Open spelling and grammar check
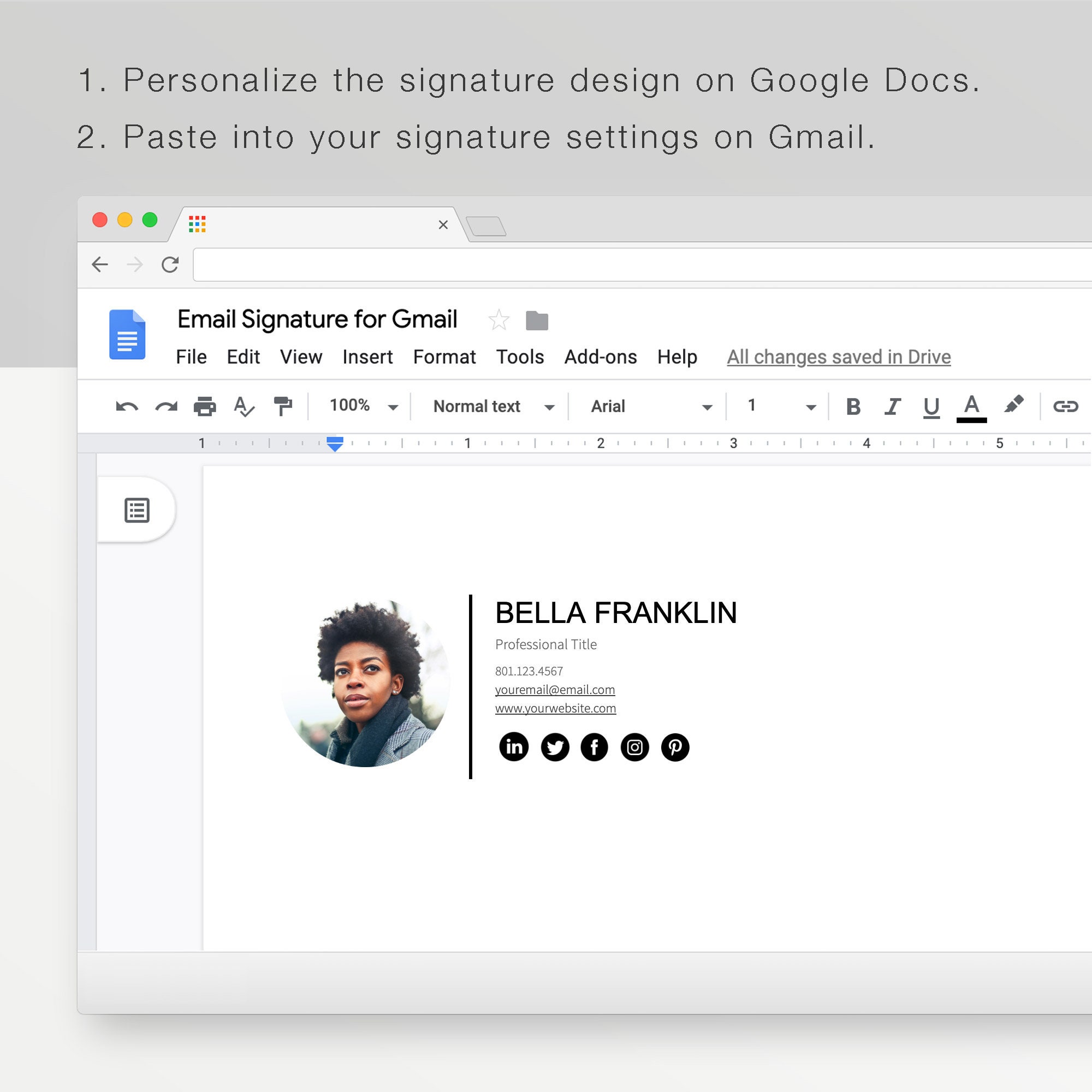 tap(245, 406)
